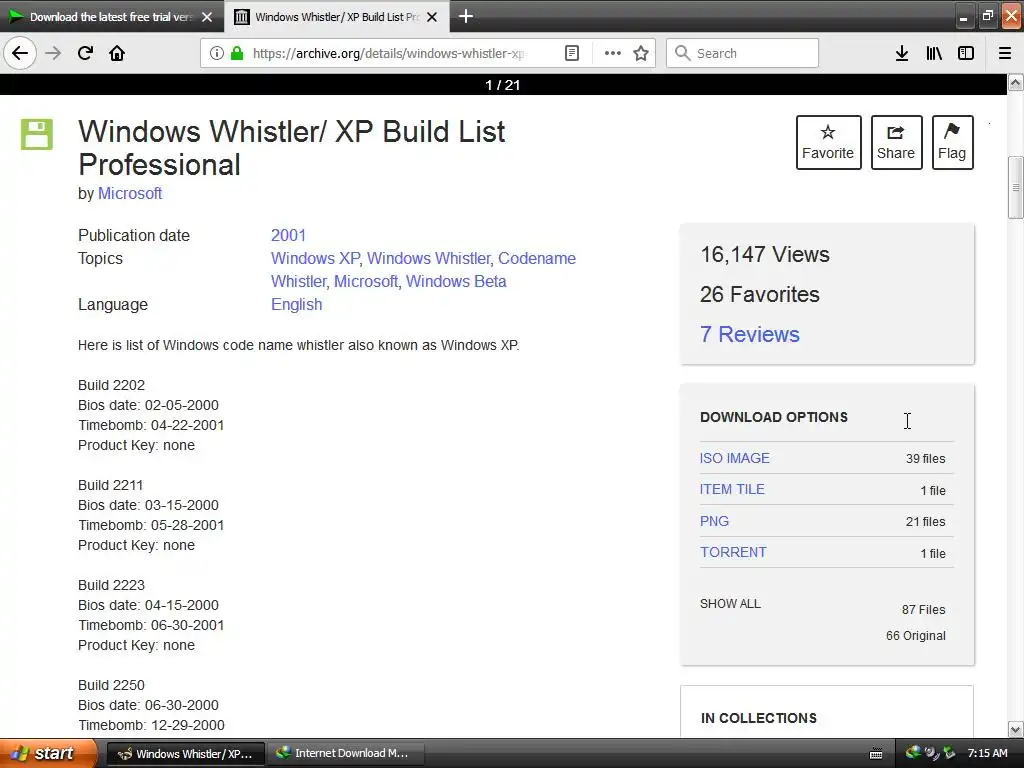Click SHOW ALL download files
The image size is (1024, 768).
730,603
